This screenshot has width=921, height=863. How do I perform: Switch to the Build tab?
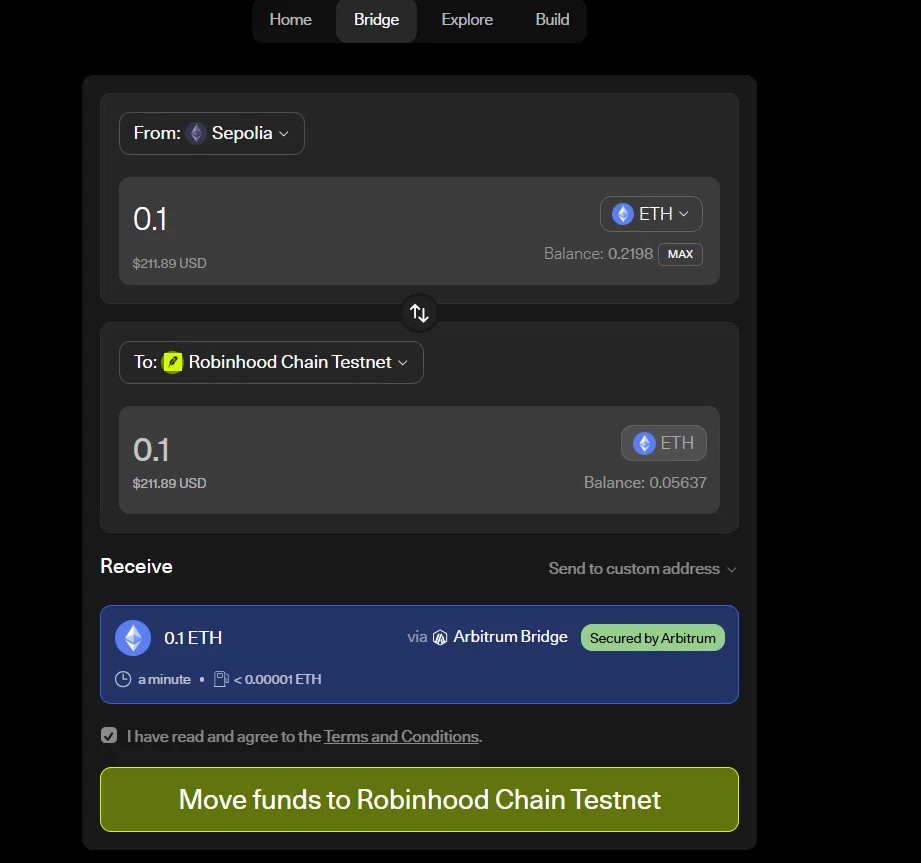click(x=552, y=19)
